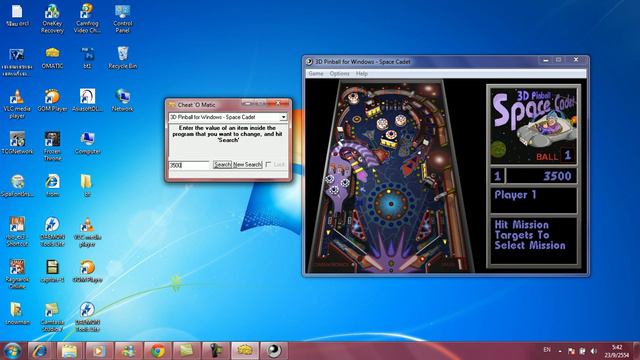Open the Game menu in Pinball
Image resolution: width=640 pixels, height=360 pixels.
pos(316,73)
